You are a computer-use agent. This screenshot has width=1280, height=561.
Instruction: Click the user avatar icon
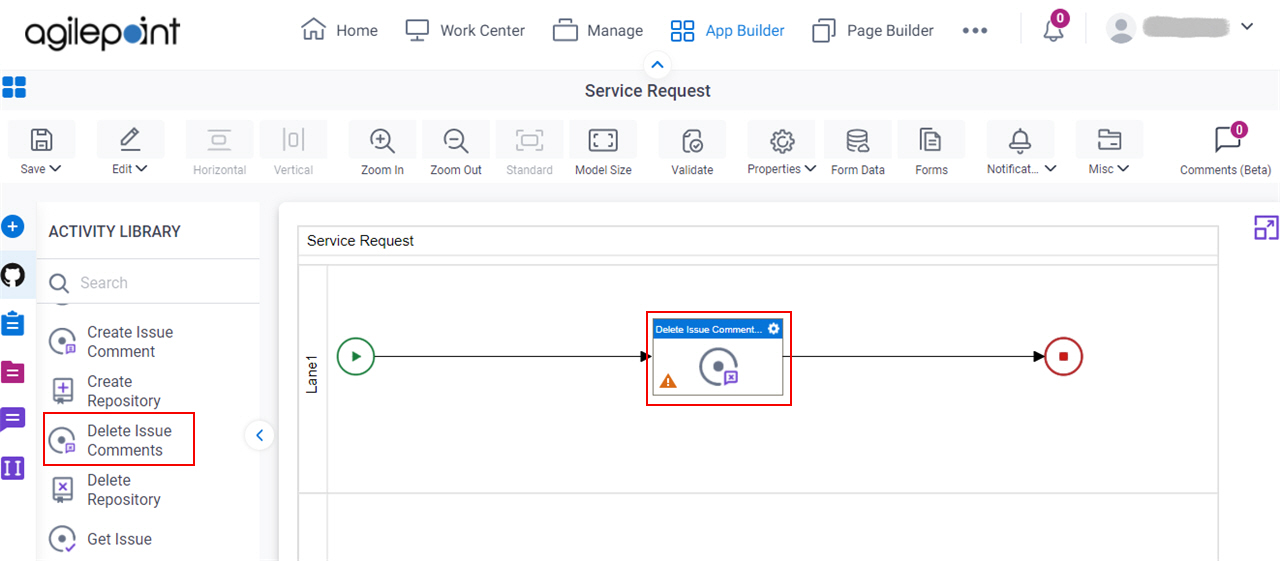[x=1121, y=28]
